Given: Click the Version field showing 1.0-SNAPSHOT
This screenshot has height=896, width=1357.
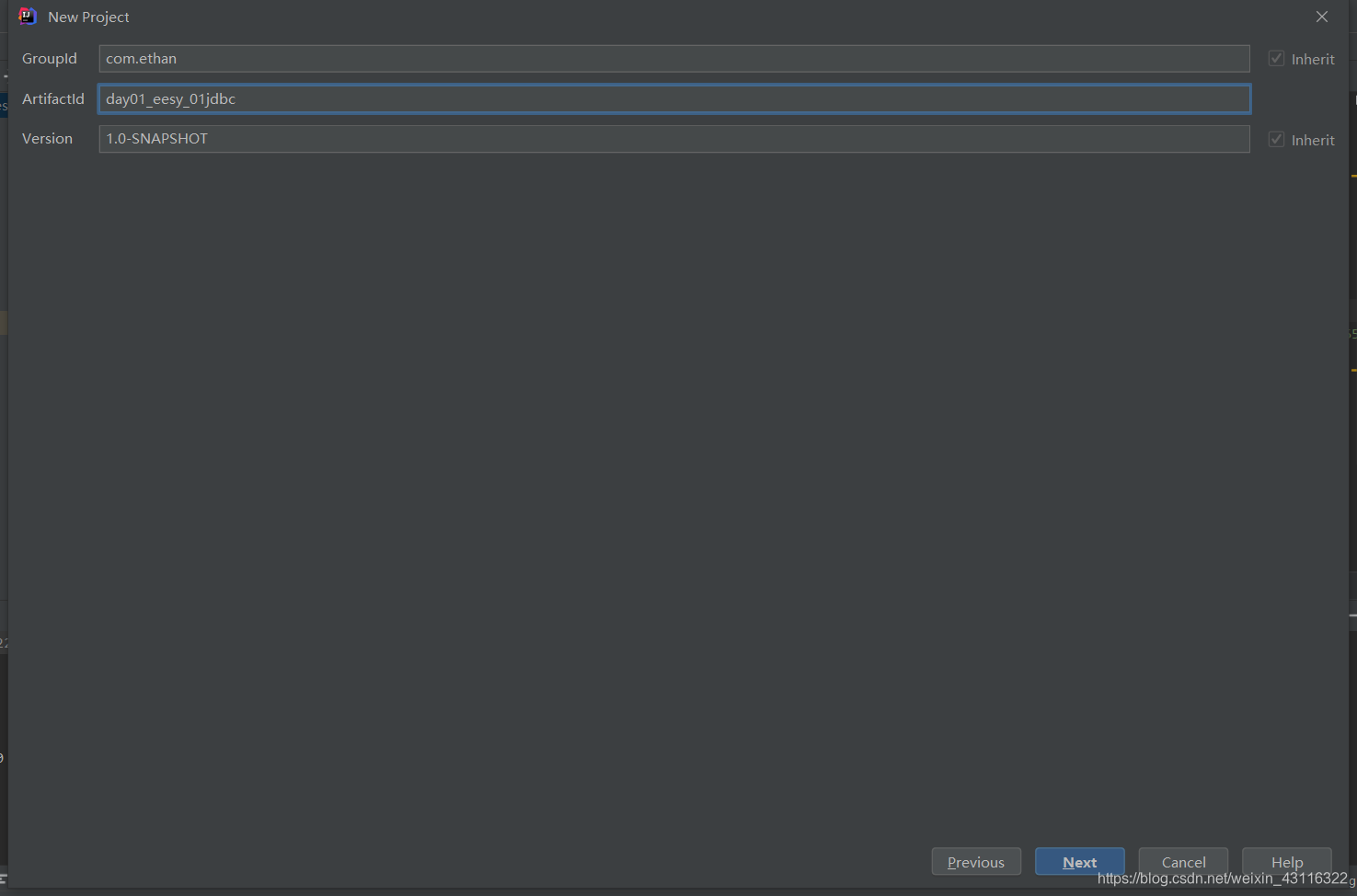Looking at the screenshot, I should click(x=673, y=139).
